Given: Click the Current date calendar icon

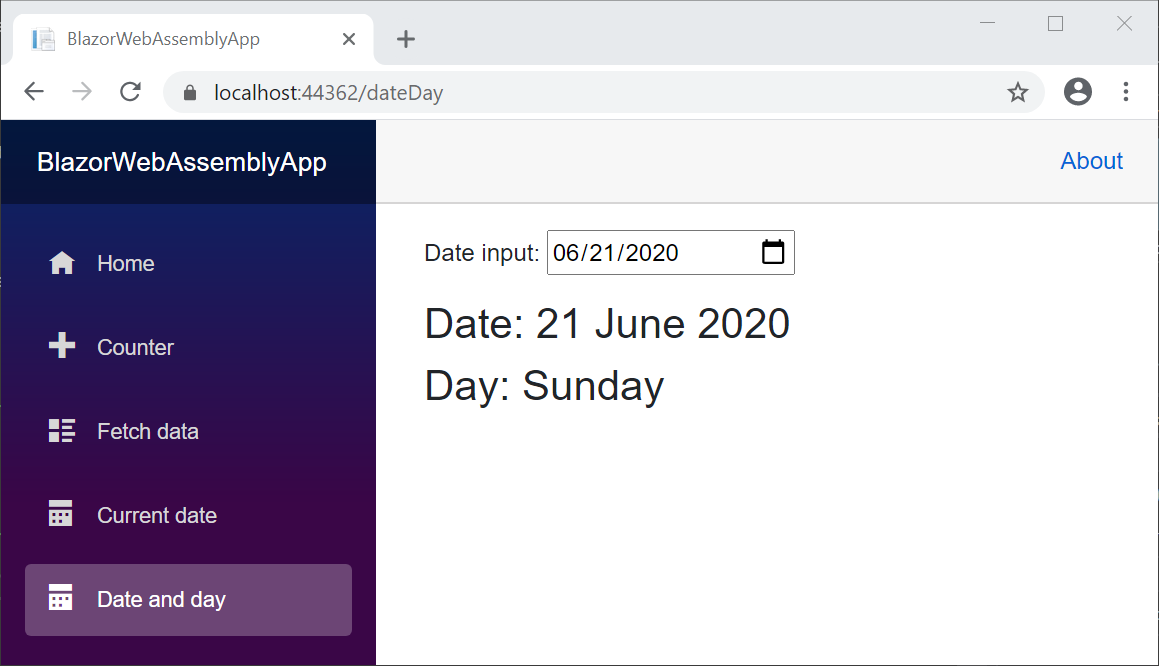Looking at the screenshot, I should (61, 514).
